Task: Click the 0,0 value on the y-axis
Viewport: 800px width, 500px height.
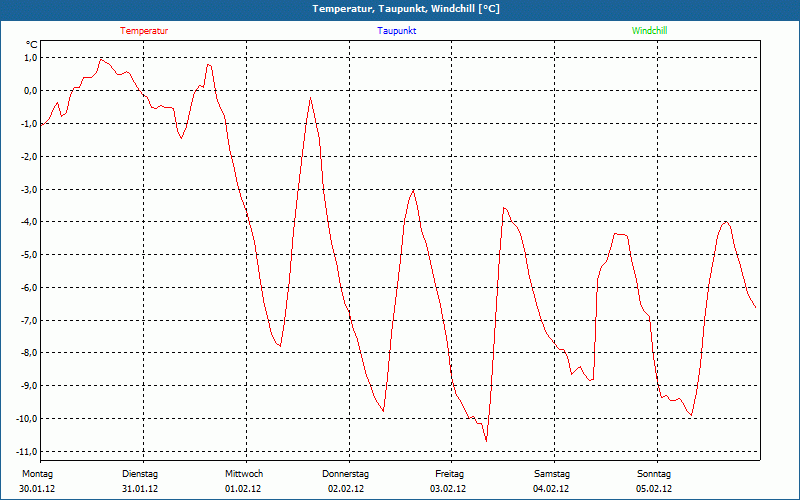Action: 30,91
